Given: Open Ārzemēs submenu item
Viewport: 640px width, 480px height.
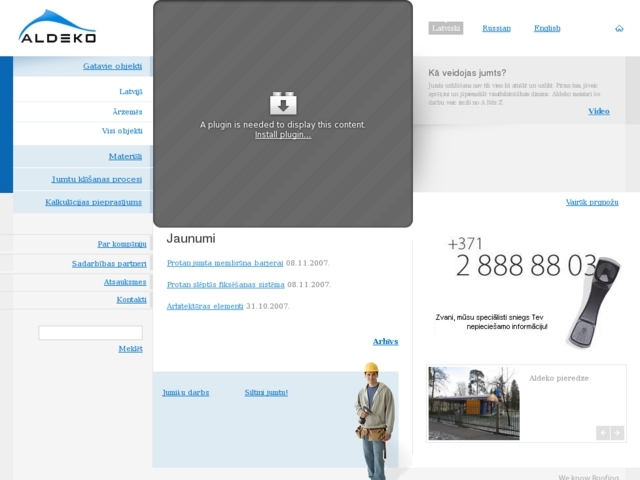Looking at the screenshot, I should point(127,111).
